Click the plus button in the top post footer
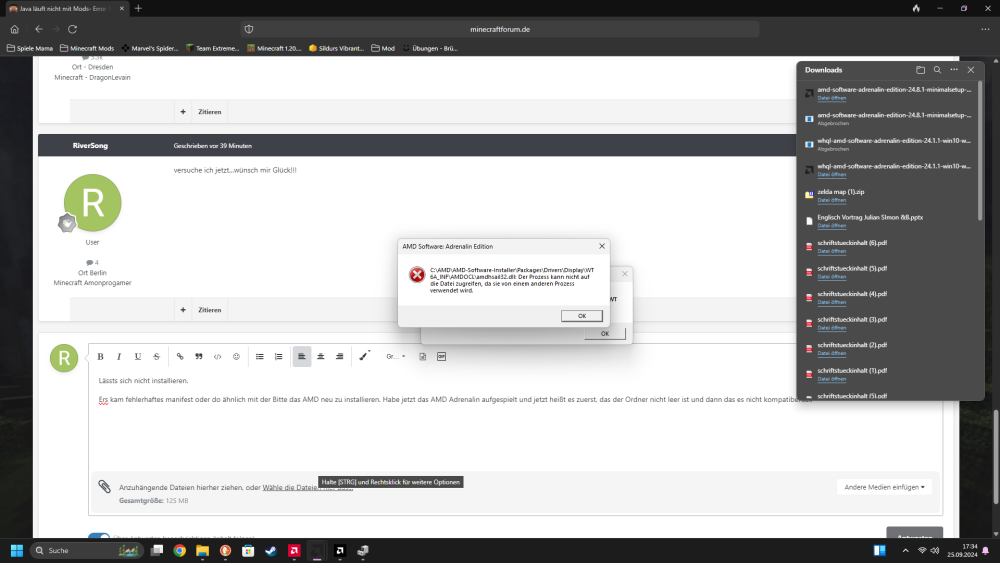 tap(183, 112)
